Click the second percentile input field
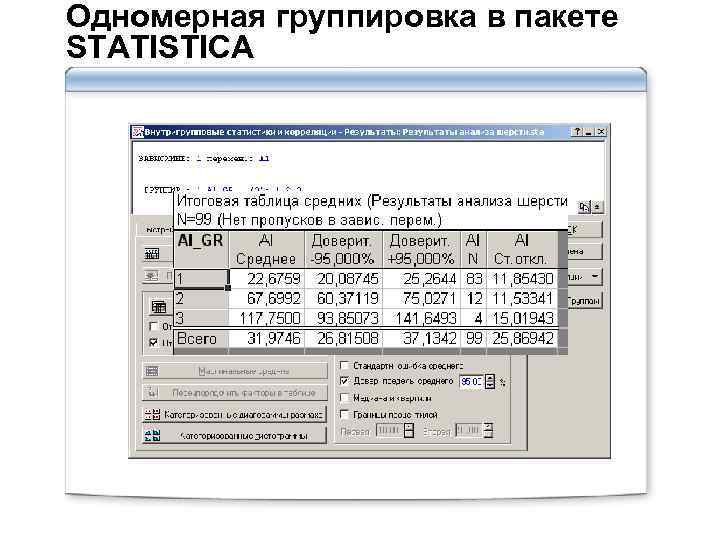Screen dimensions: 720x540 [469, 430]
